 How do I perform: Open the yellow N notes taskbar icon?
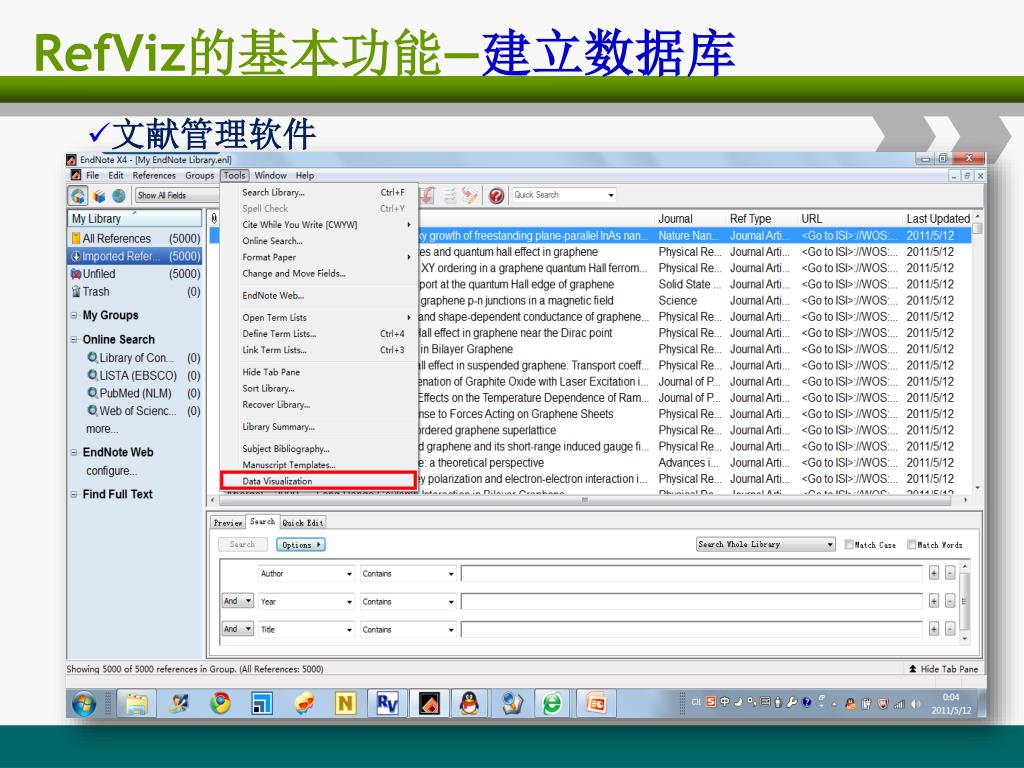pos(345,703)
